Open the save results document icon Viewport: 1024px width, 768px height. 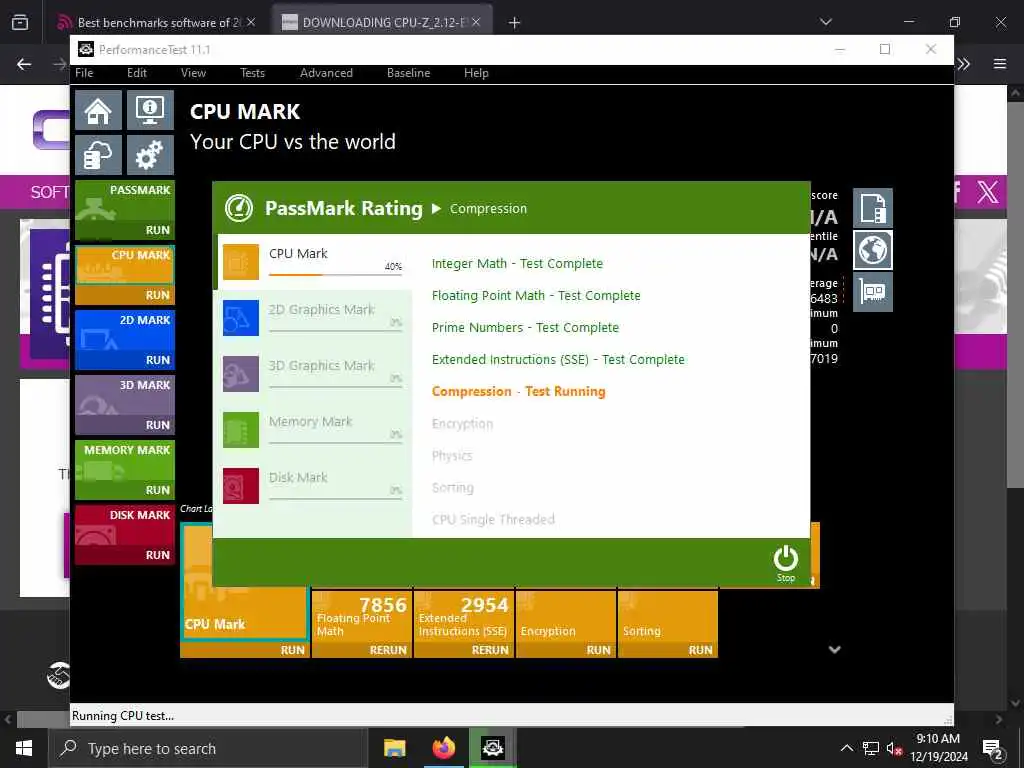coord(872,208)
